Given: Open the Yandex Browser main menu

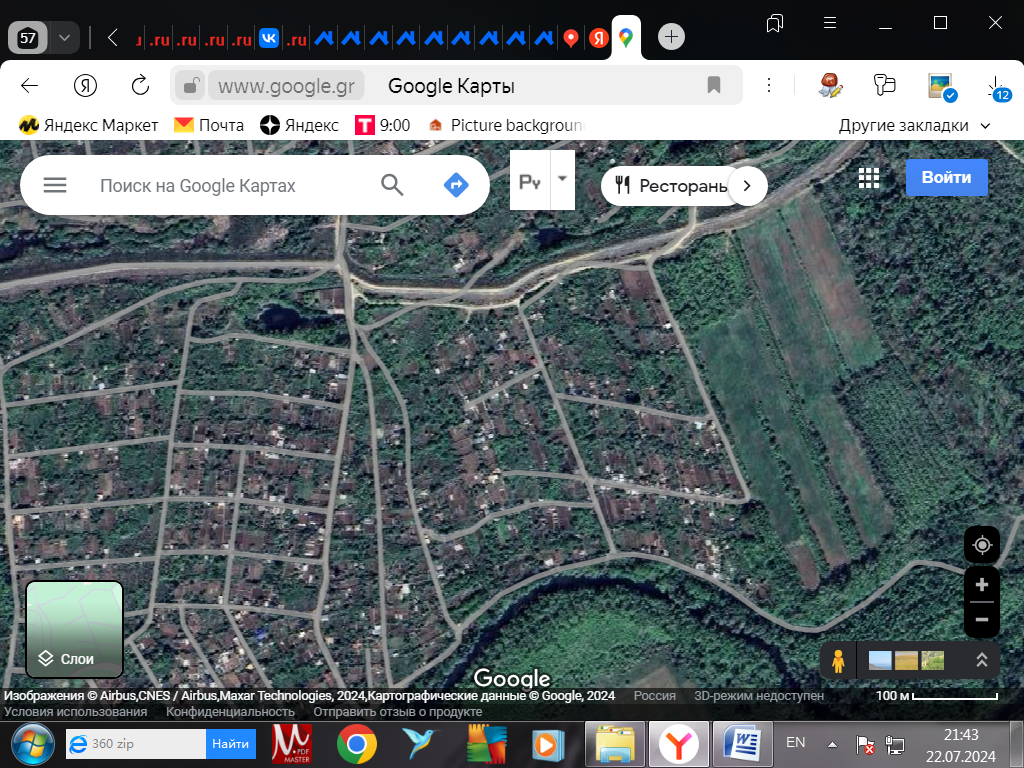Looking at the screenshot, I should coord(830,23).
